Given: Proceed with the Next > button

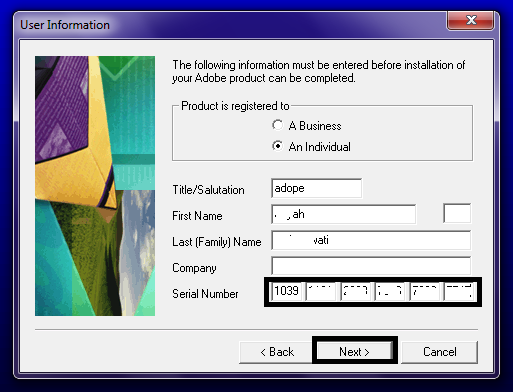Looking at the screenshot, I should [x=354, y=351].
